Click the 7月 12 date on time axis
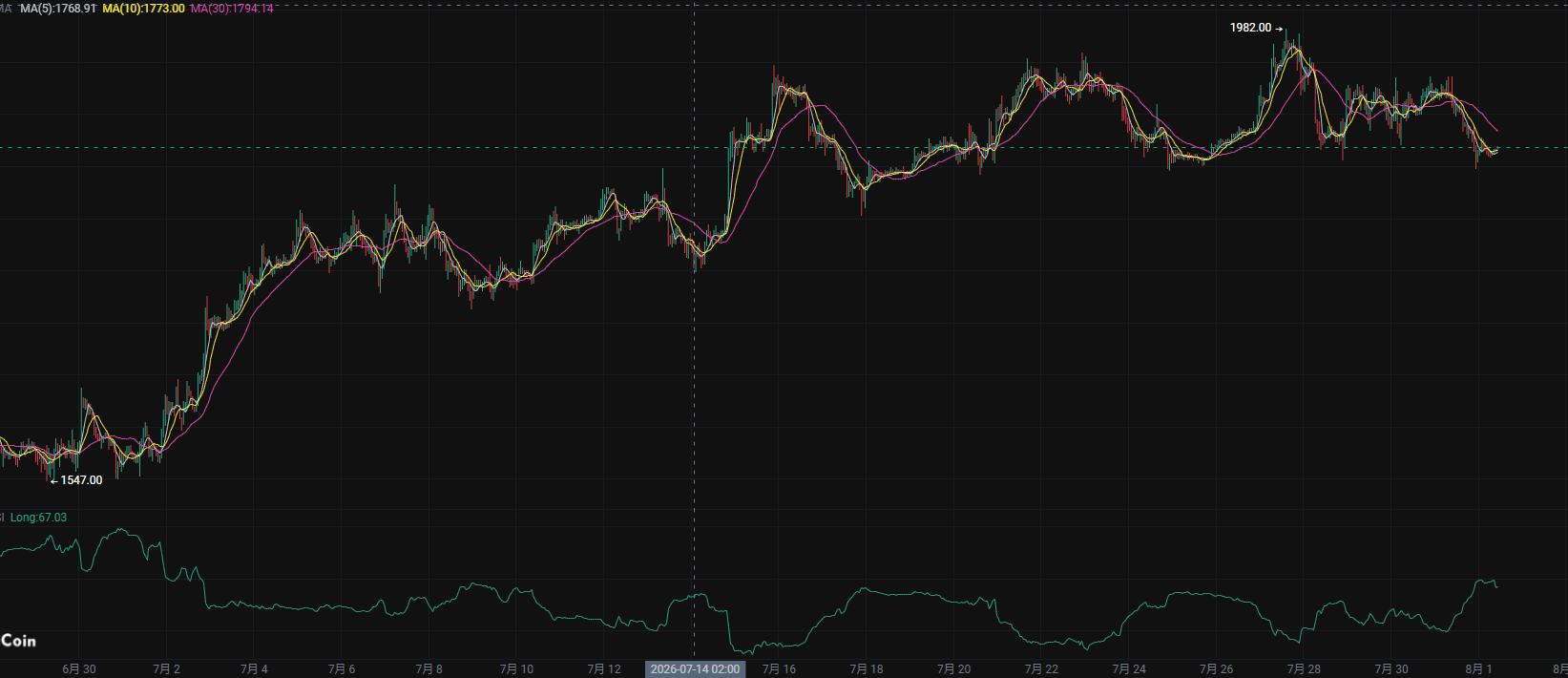 point(604,669)
